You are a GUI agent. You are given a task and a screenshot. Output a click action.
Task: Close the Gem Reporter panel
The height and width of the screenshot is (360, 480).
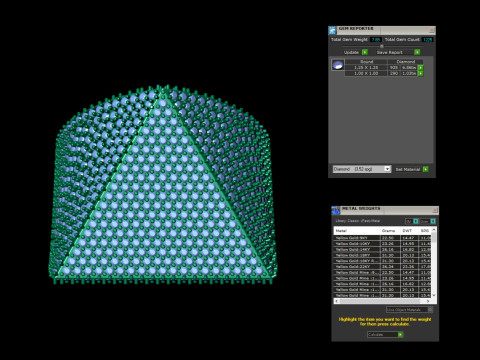(431, 30)
